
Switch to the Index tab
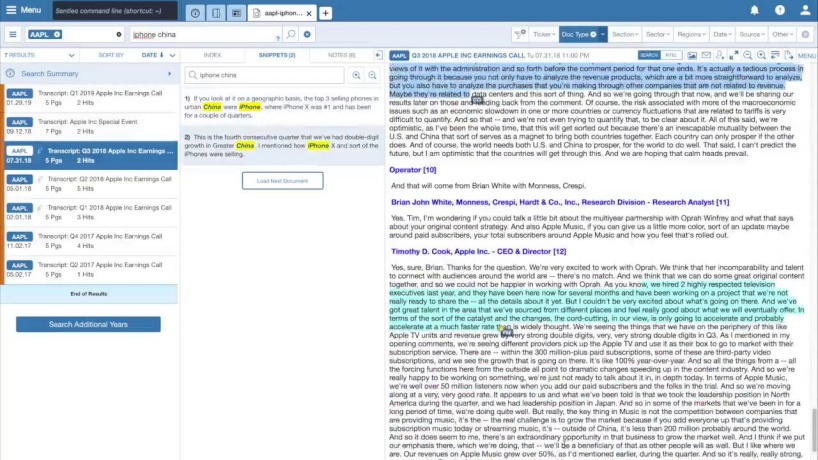[212, 55]
